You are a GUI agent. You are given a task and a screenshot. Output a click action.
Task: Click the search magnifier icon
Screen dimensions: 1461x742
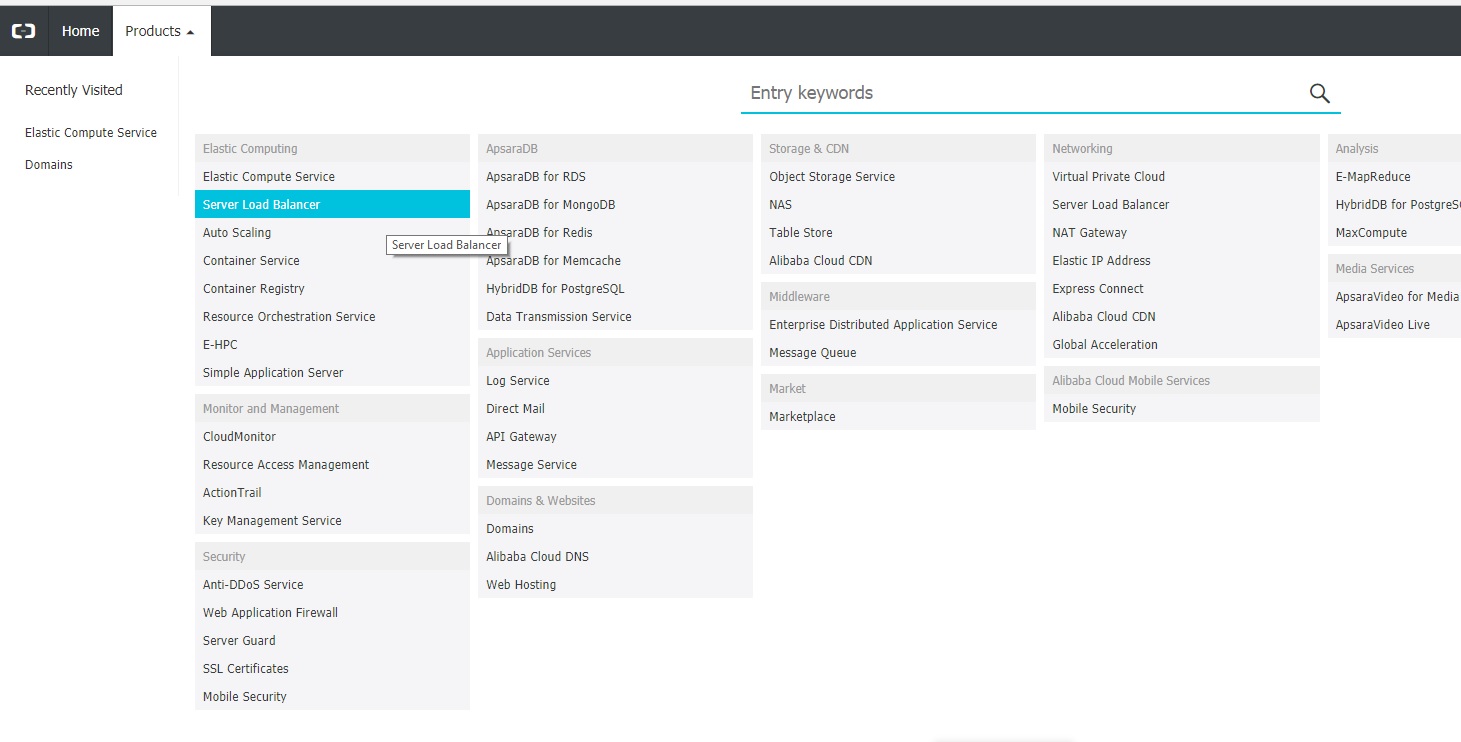tap(1319, 93)
